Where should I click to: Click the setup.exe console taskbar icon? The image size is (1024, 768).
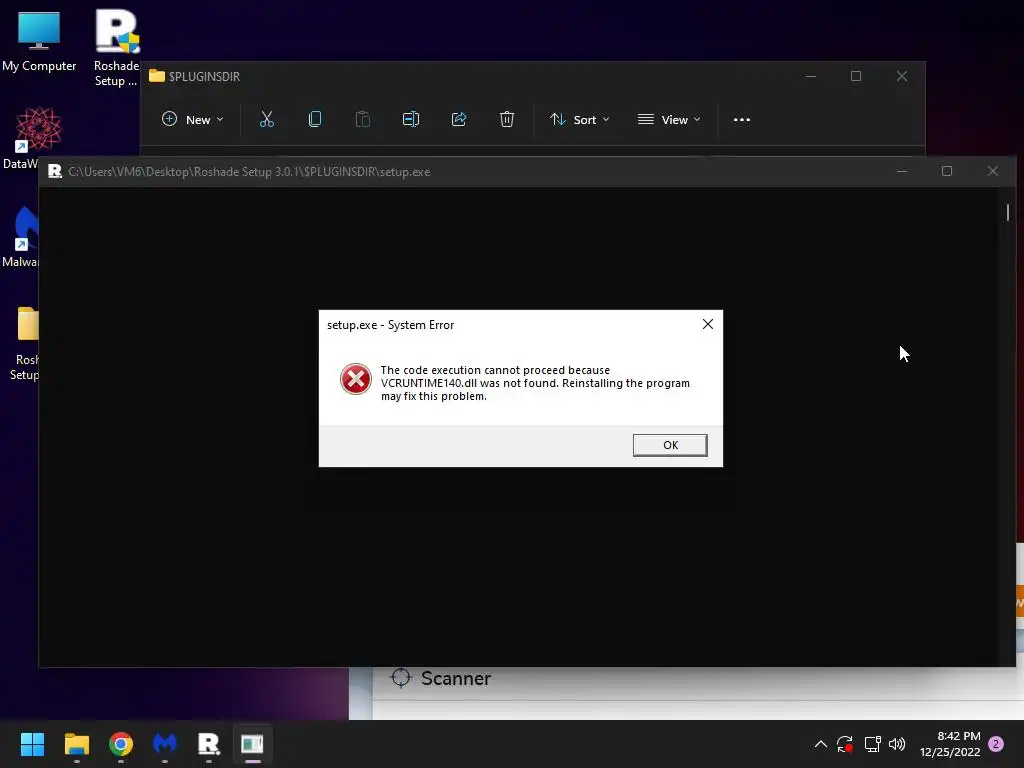253,744
